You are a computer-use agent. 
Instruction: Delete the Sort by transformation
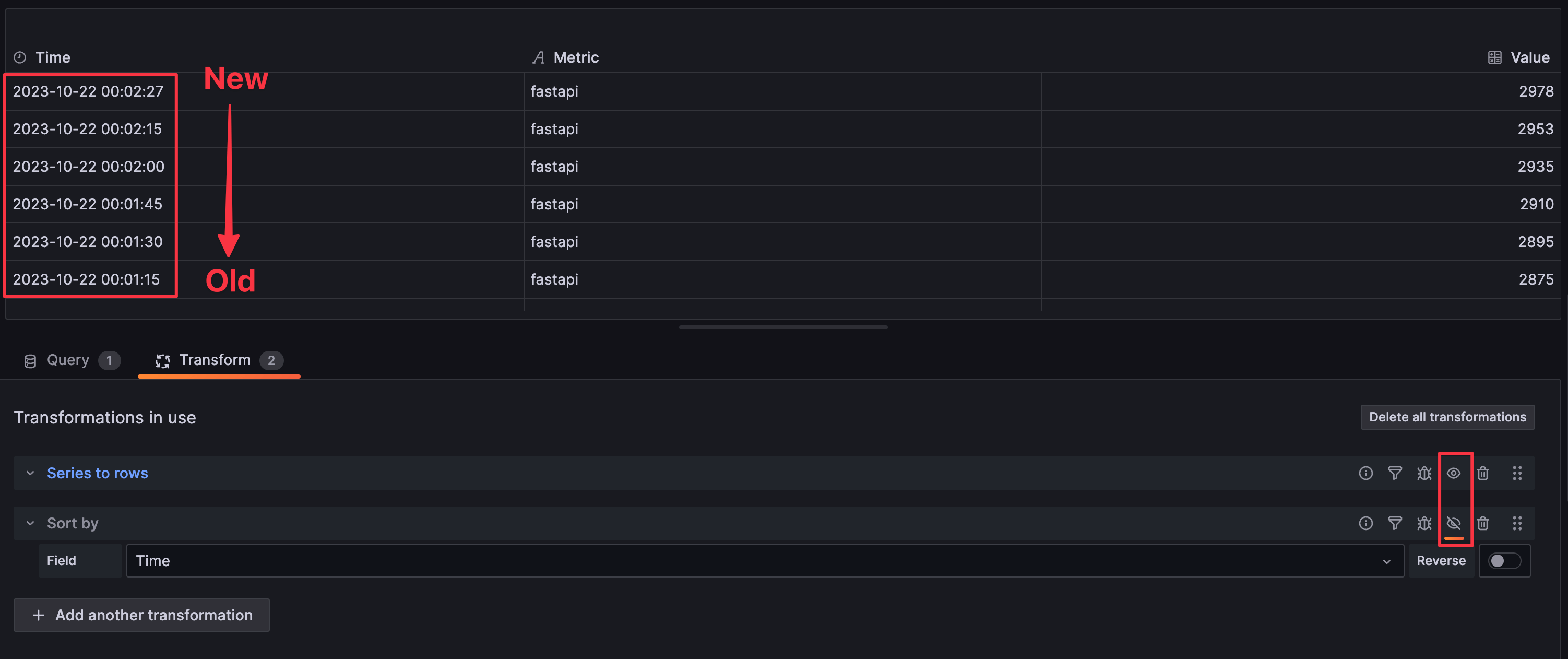pos(1483,523)
